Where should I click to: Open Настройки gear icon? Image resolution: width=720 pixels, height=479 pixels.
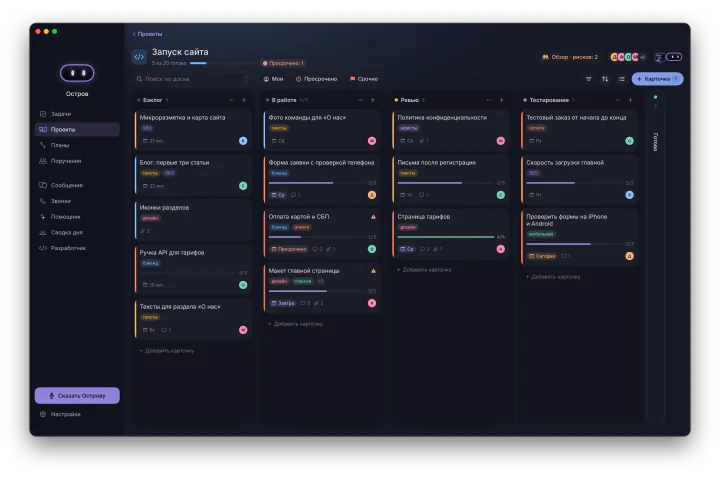[43, 414]
